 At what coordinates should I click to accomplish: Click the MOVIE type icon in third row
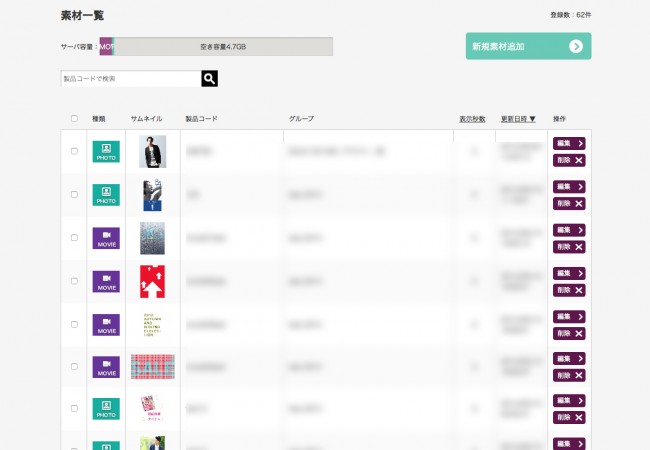coord(106,238)
